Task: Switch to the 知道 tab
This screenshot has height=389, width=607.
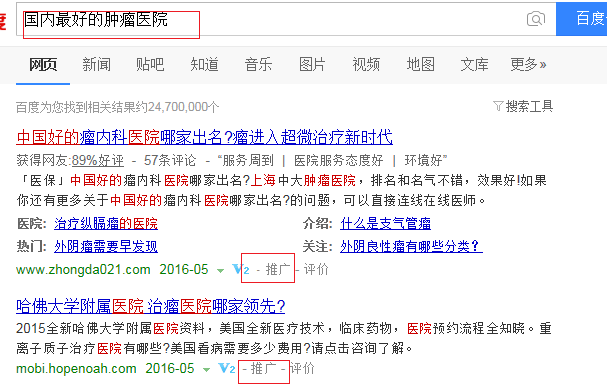Action: pyautogui.click(x=204, y=64)
